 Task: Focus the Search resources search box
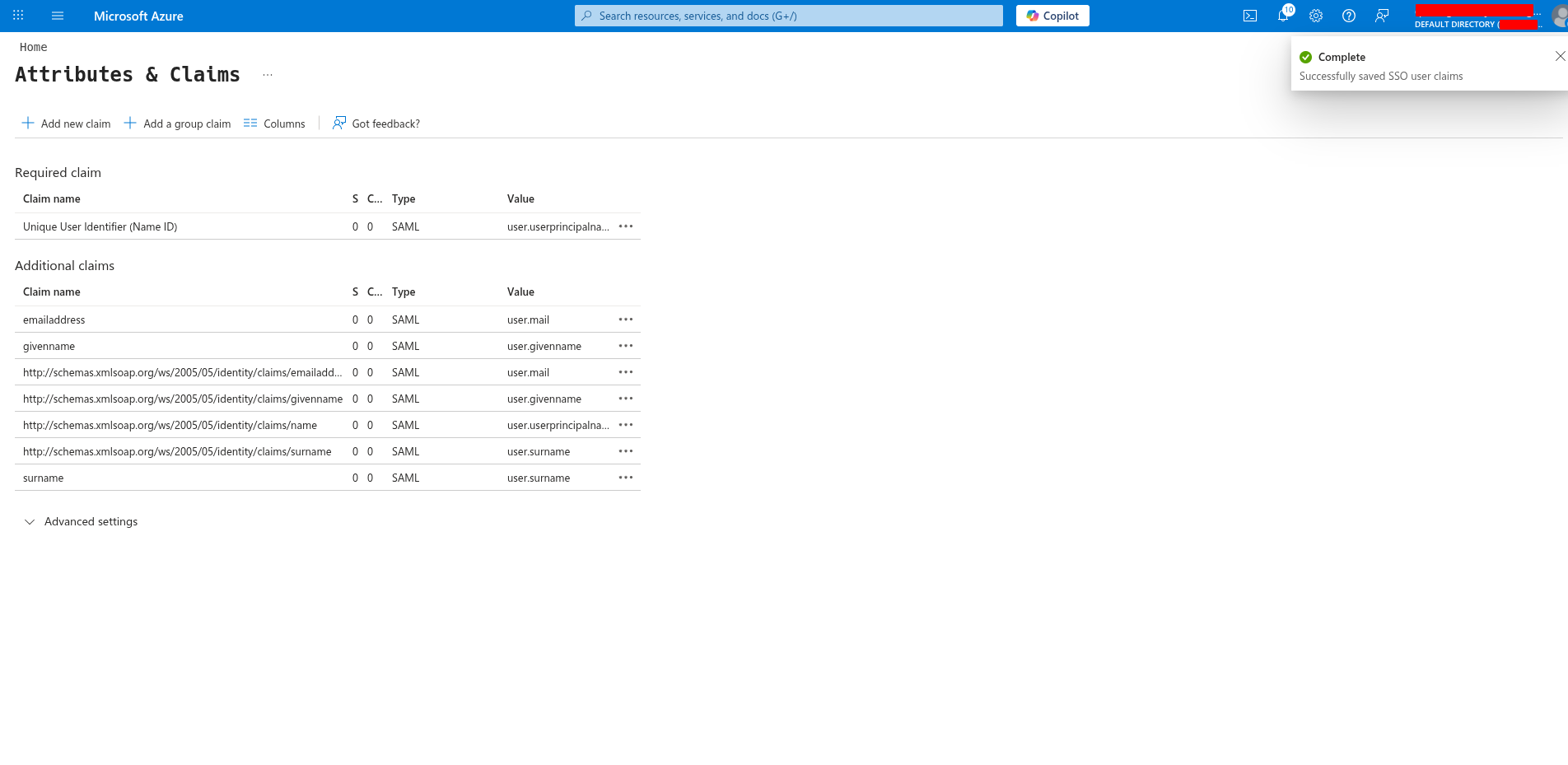click(789, 16)
